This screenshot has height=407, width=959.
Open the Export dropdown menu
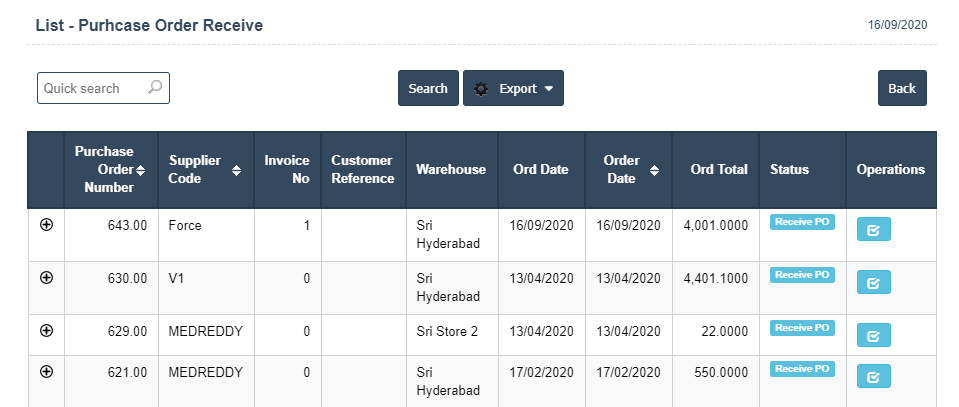(513, 88)
